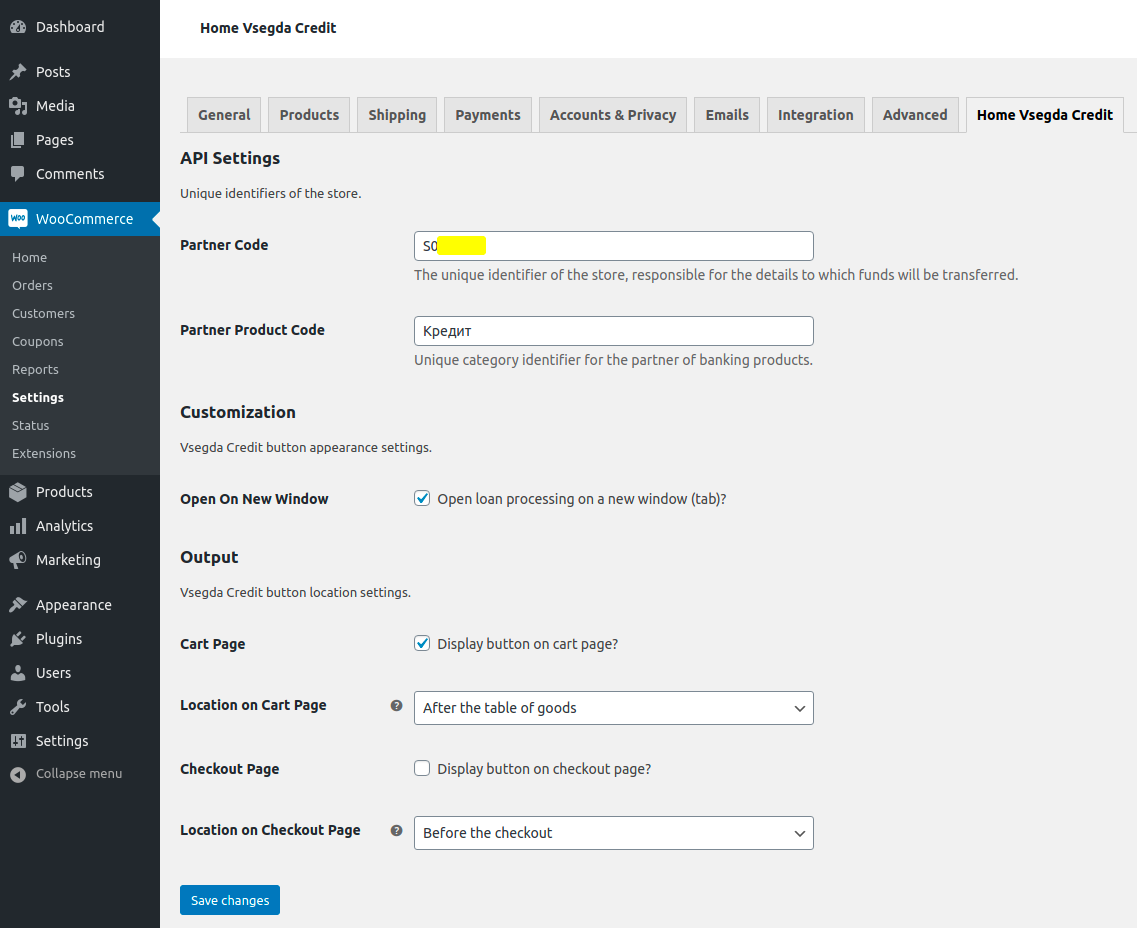Click the Analytics bar chart icon
1137x928 pixels.
[x=18, y=526]
